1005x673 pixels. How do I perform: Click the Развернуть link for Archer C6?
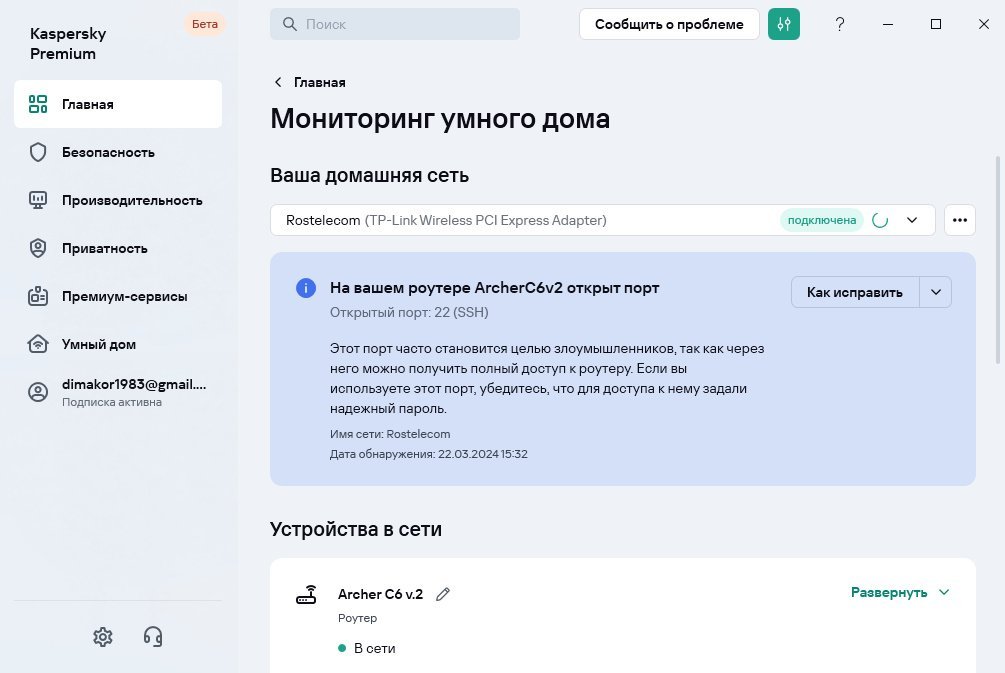click(x=889, y=592)
